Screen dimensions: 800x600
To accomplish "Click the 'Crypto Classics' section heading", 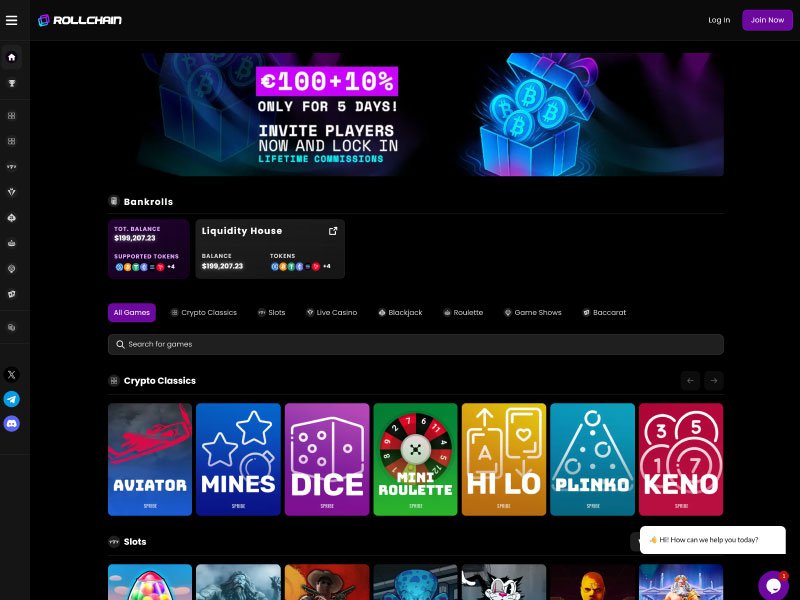I will click(x=160, y=381).
